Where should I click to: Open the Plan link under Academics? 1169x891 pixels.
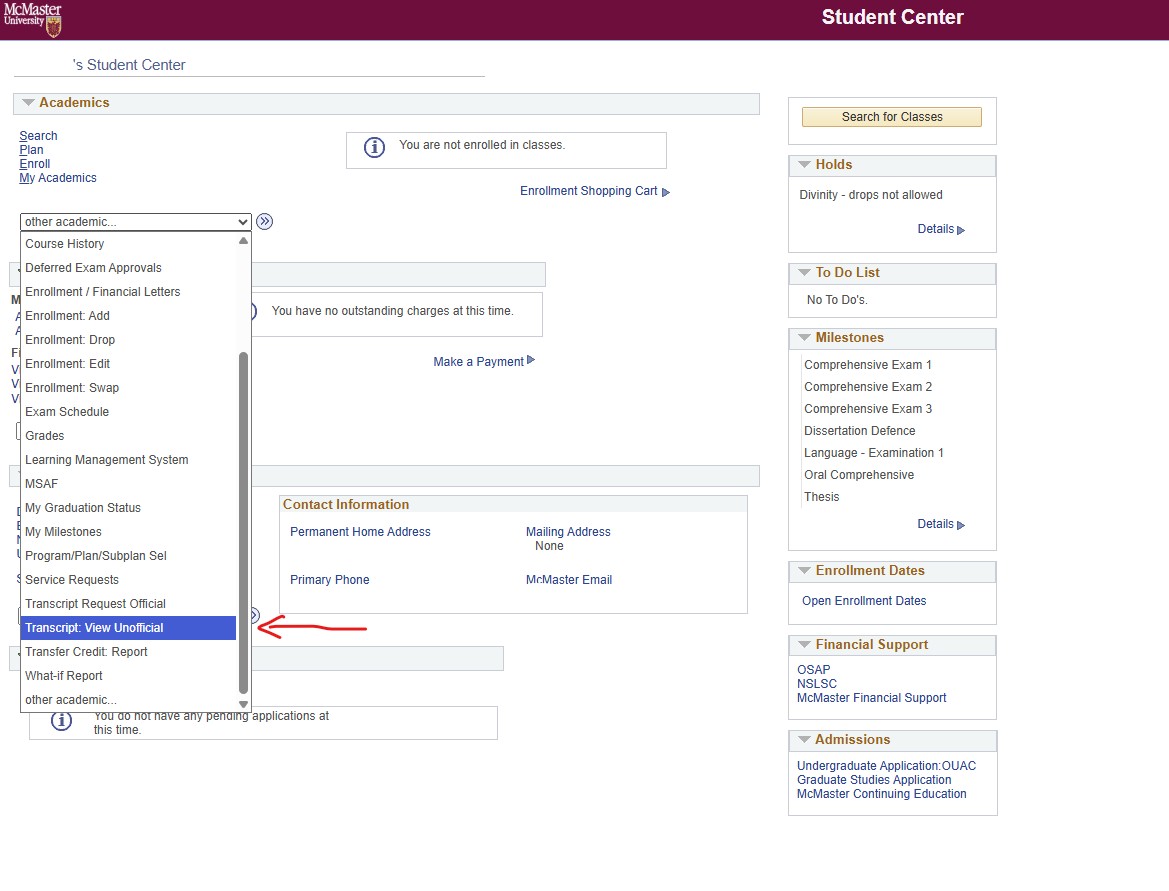31,150
